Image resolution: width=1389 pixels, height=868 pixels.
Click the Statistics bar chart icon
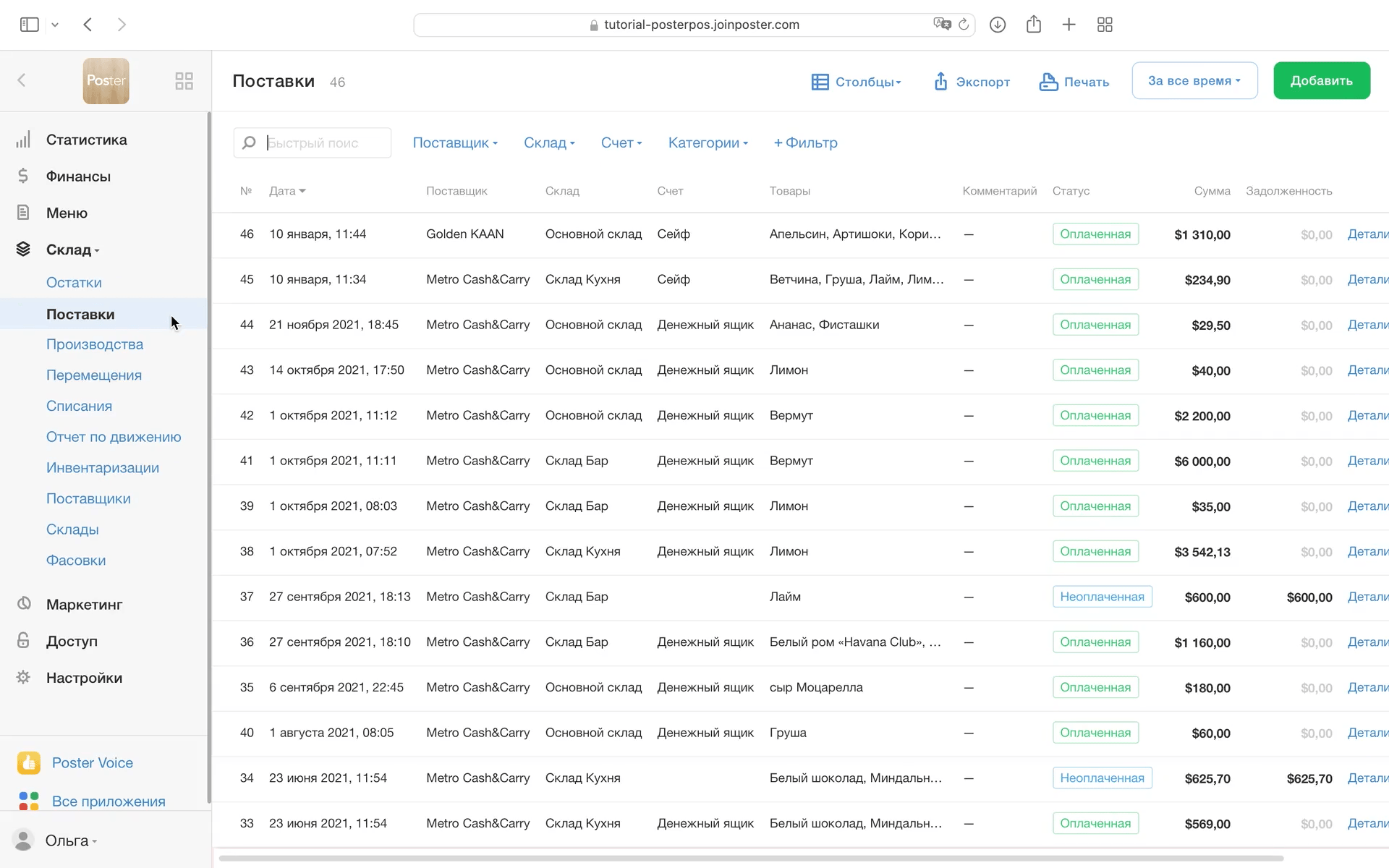[23, 140]
